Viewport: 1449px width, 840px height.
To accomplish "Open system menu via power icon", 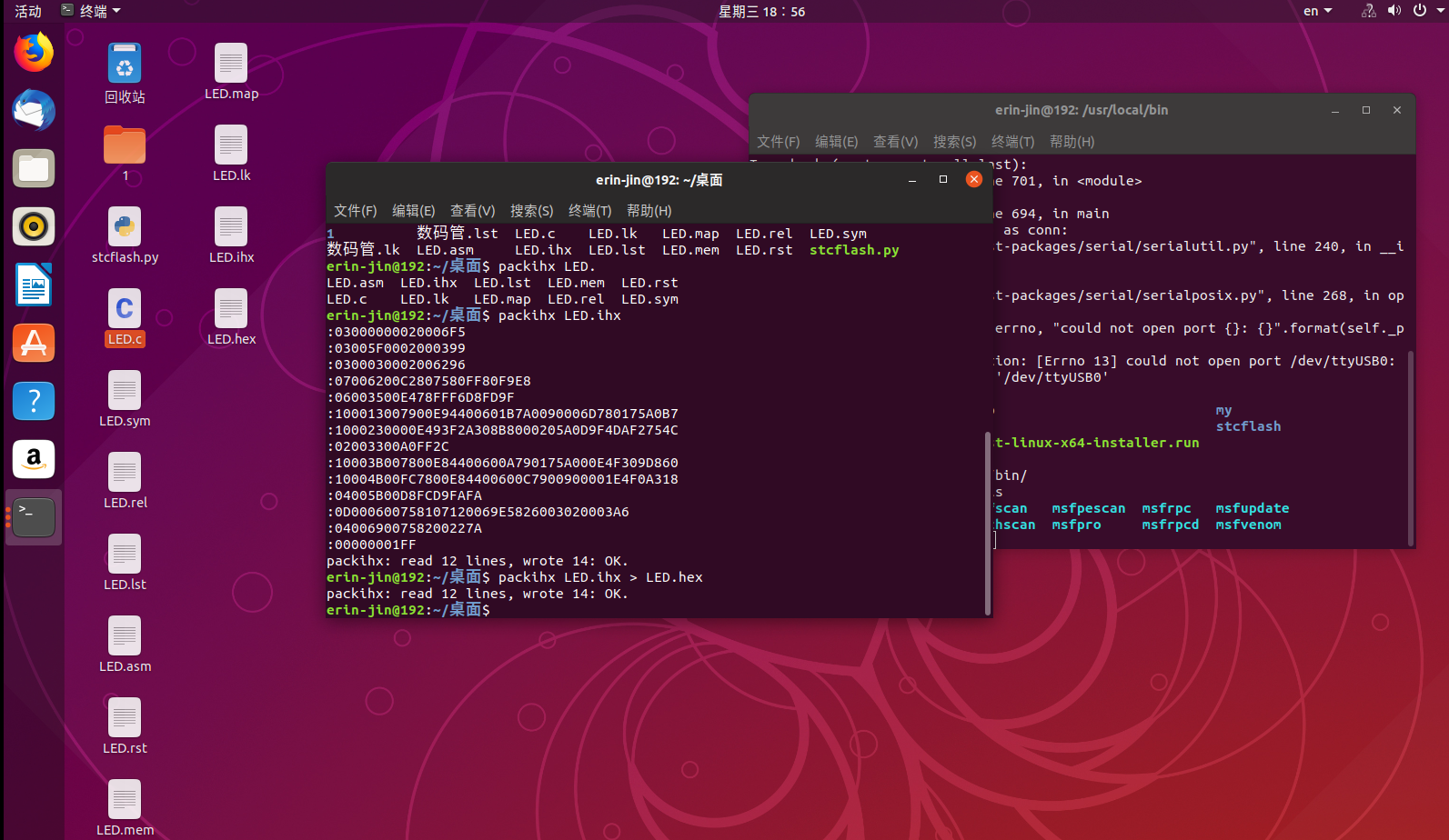I will [1424, 11].
